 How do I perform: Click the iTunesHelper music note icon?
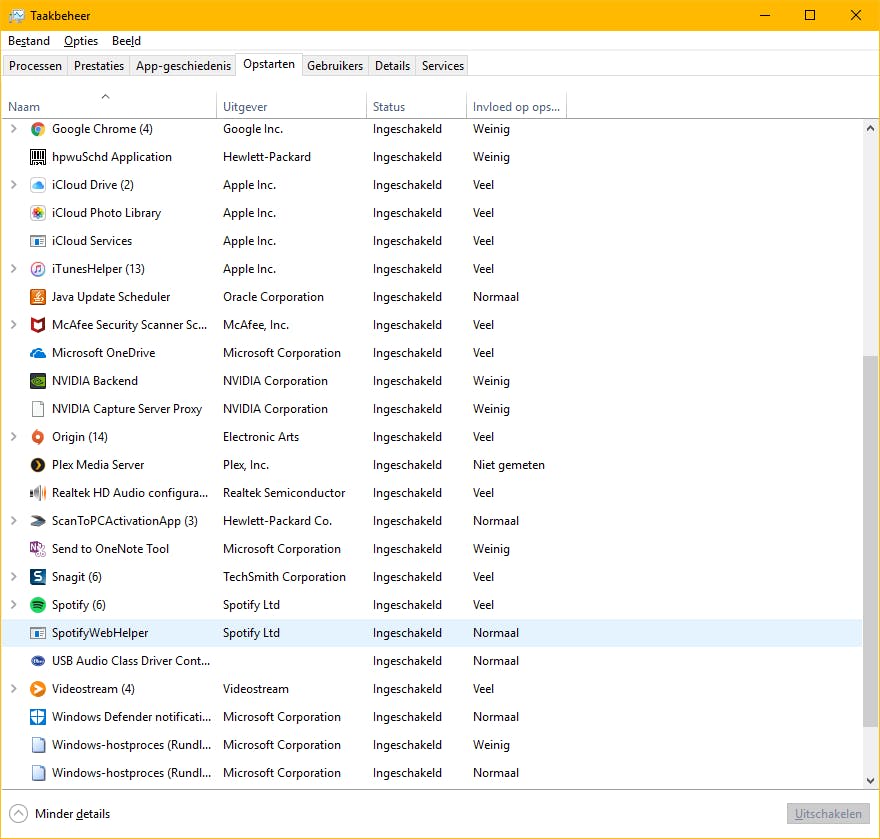(x=38, y=269)
